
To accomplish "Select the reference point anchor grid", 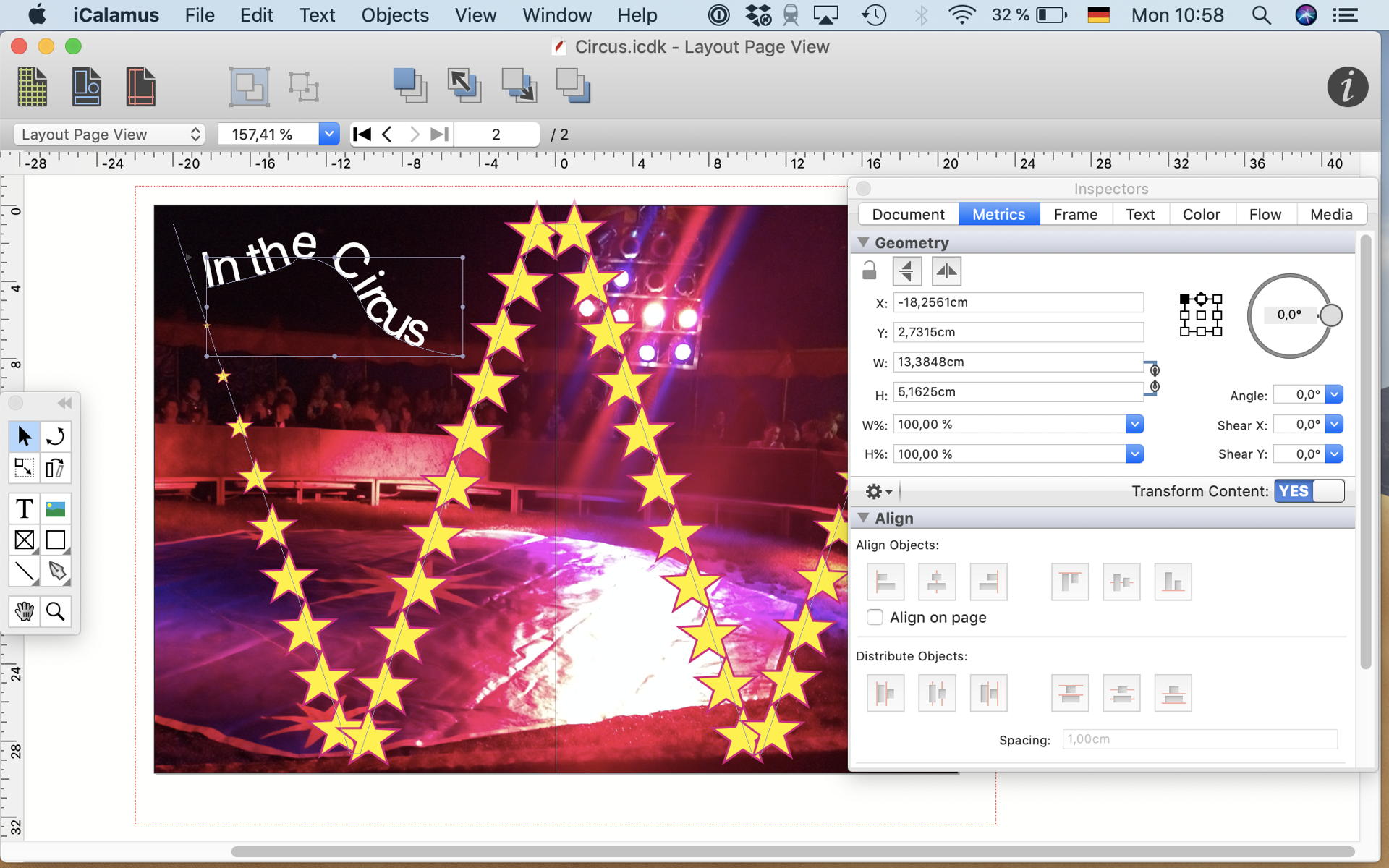I will [x=1201, y=315].
